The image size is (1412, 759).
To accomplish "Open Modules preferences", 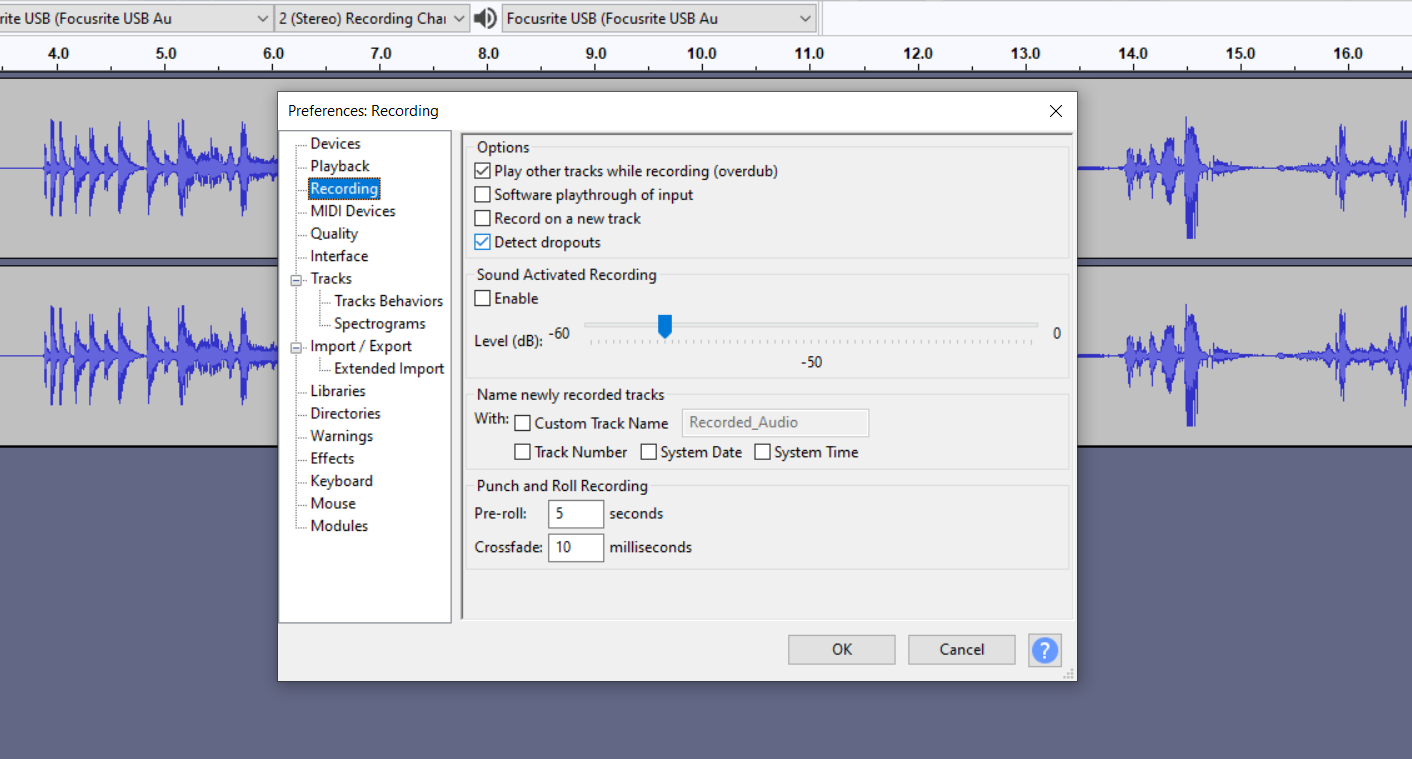I will pyautogui.click(x=339, y=526).
